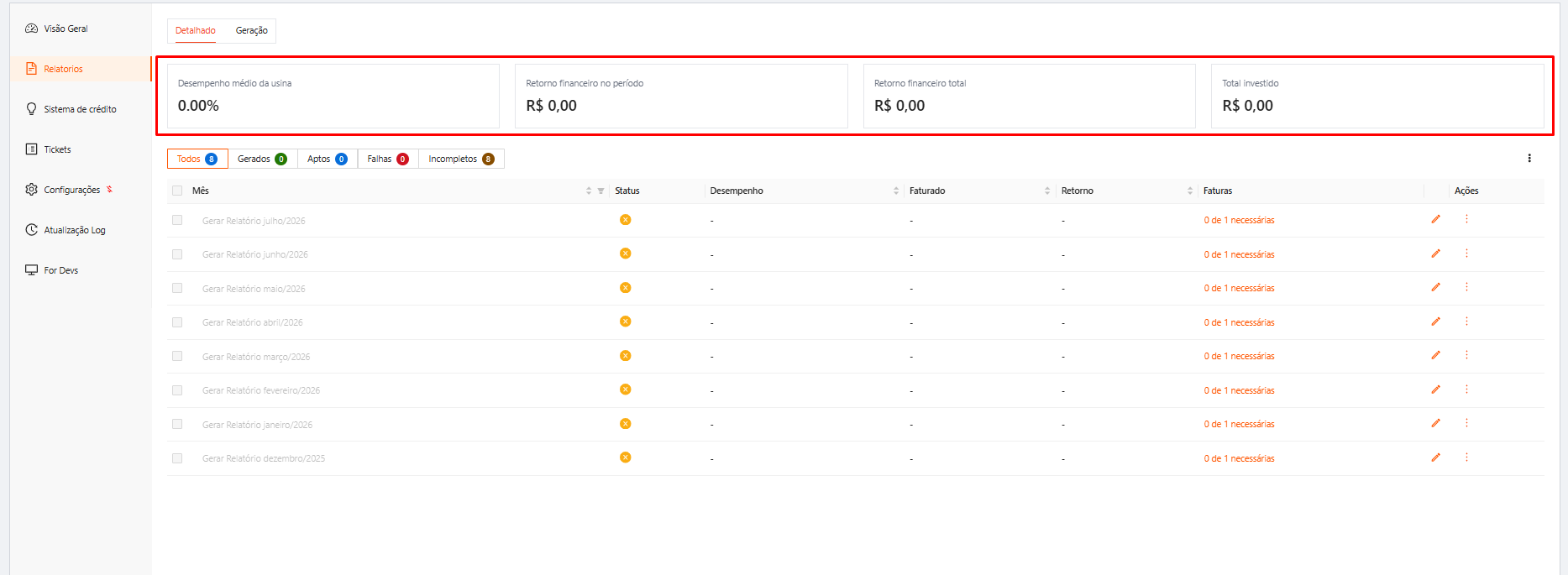Open the Tickets sidebar icon
The height and width of the screenshot is (575, 1568).
pyautogui.click(x=31, y=149)
